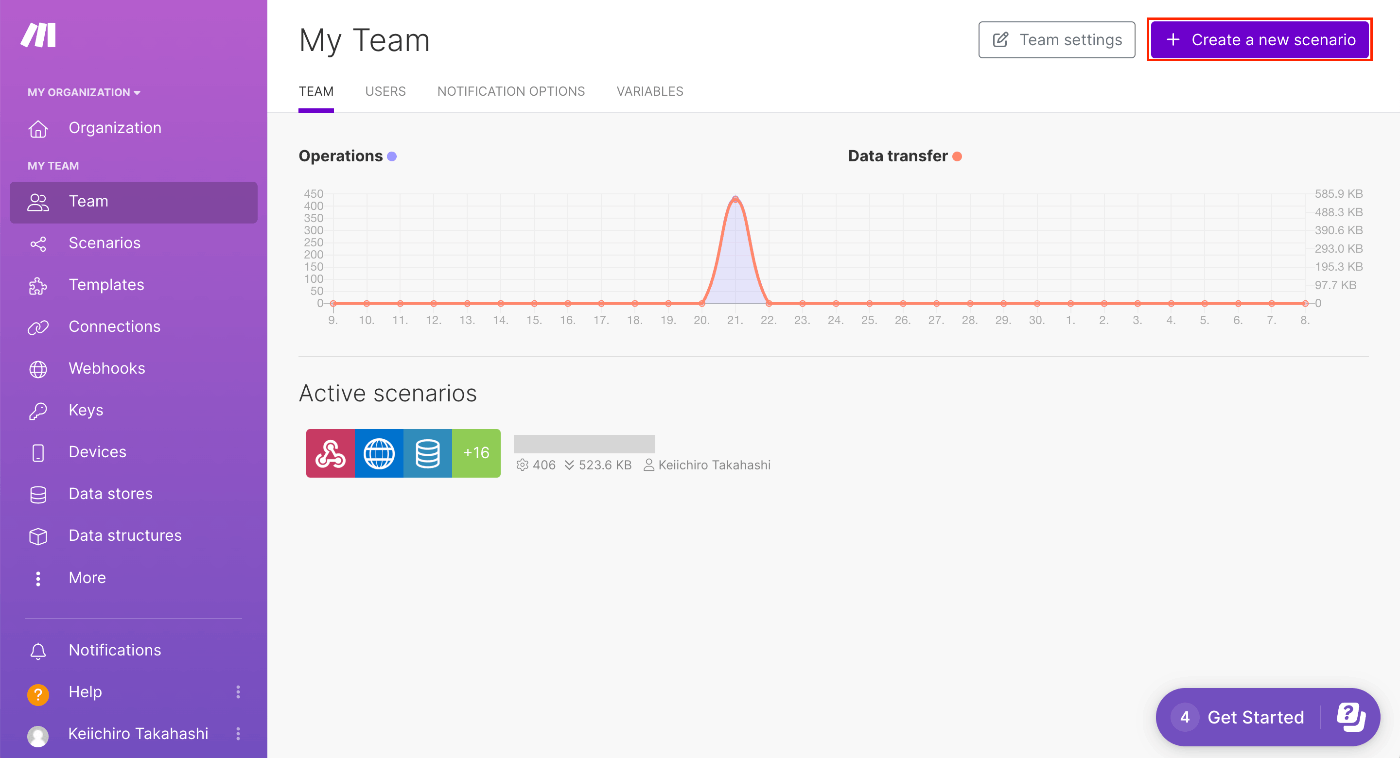Viewport: 1400px width, 758px height.
Task: Open the VARIABLES tab
Action: (x=650, y=91)
